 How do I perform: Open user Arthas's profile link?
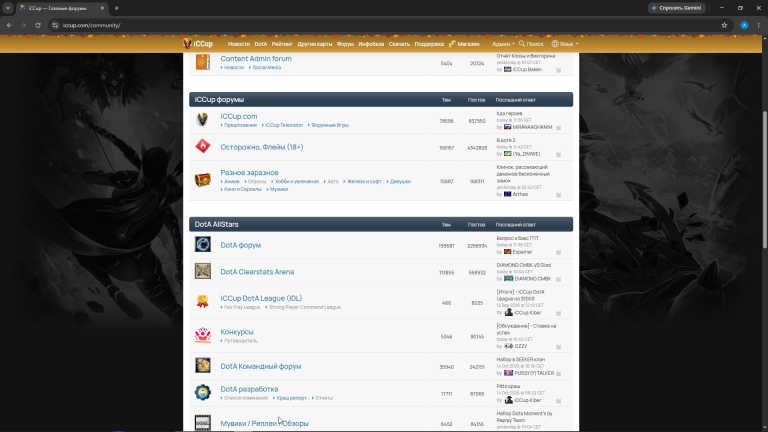coord(520,194)
